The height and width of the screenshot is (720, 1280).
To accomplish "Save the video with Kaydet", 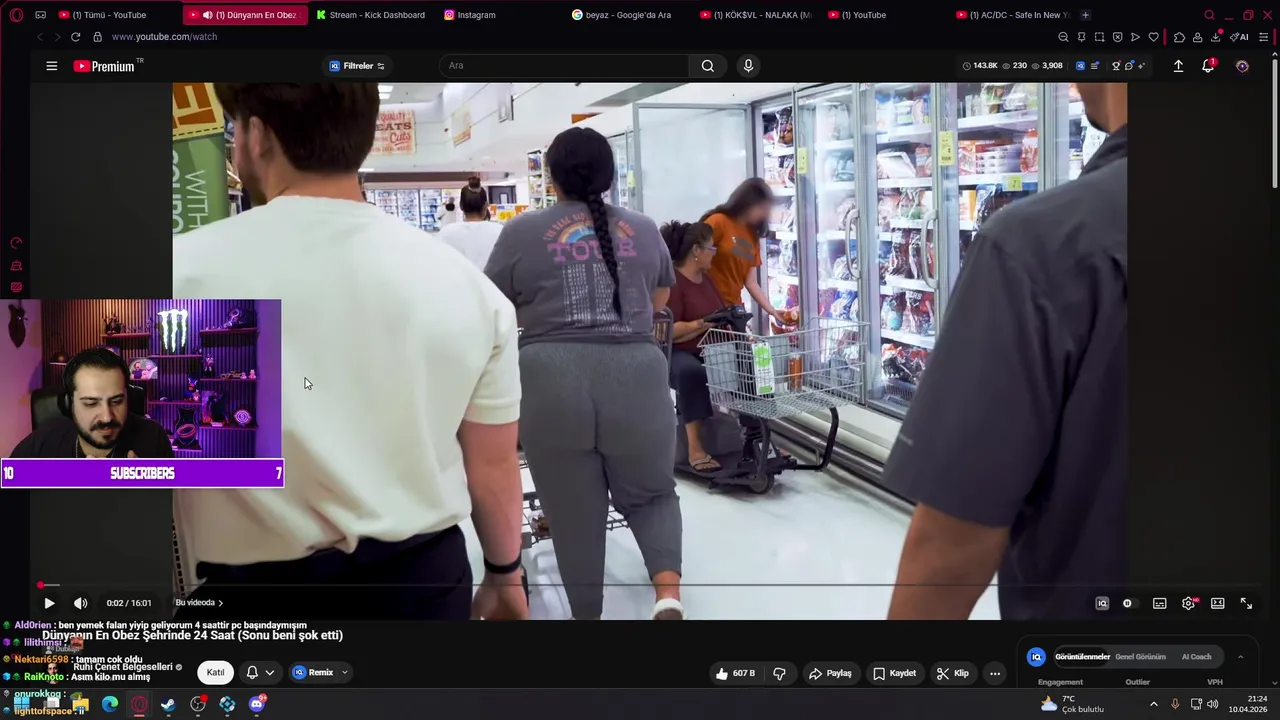I will pyautogui.click(x=894, y=673).
